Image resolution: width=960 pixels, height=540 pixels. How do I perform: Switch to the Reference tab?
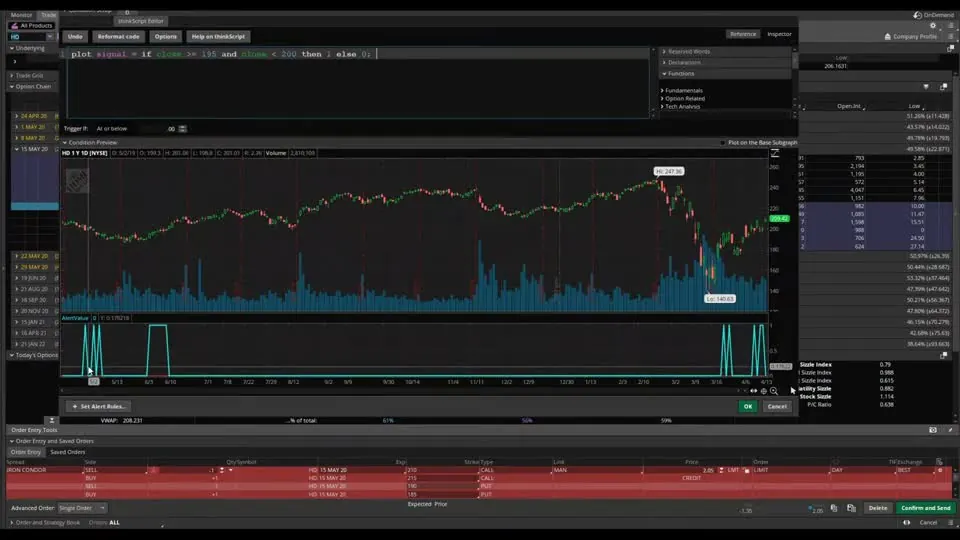point(743,34)
